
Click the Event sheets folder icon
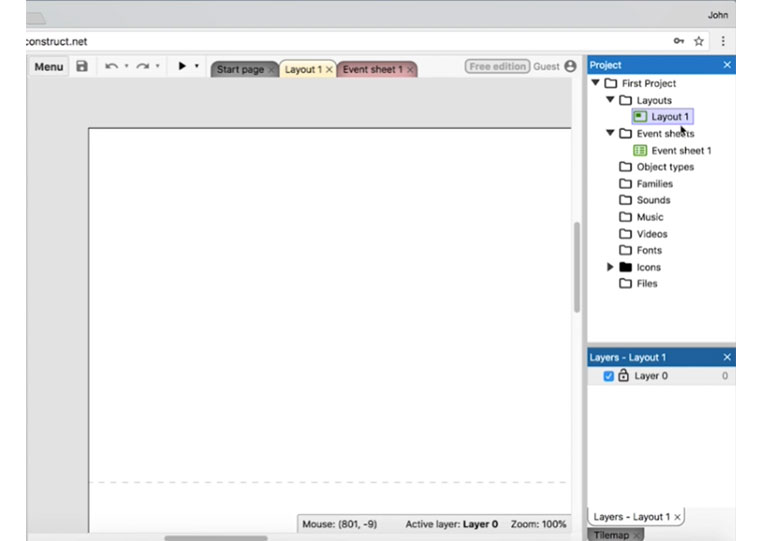coord(625,133)
